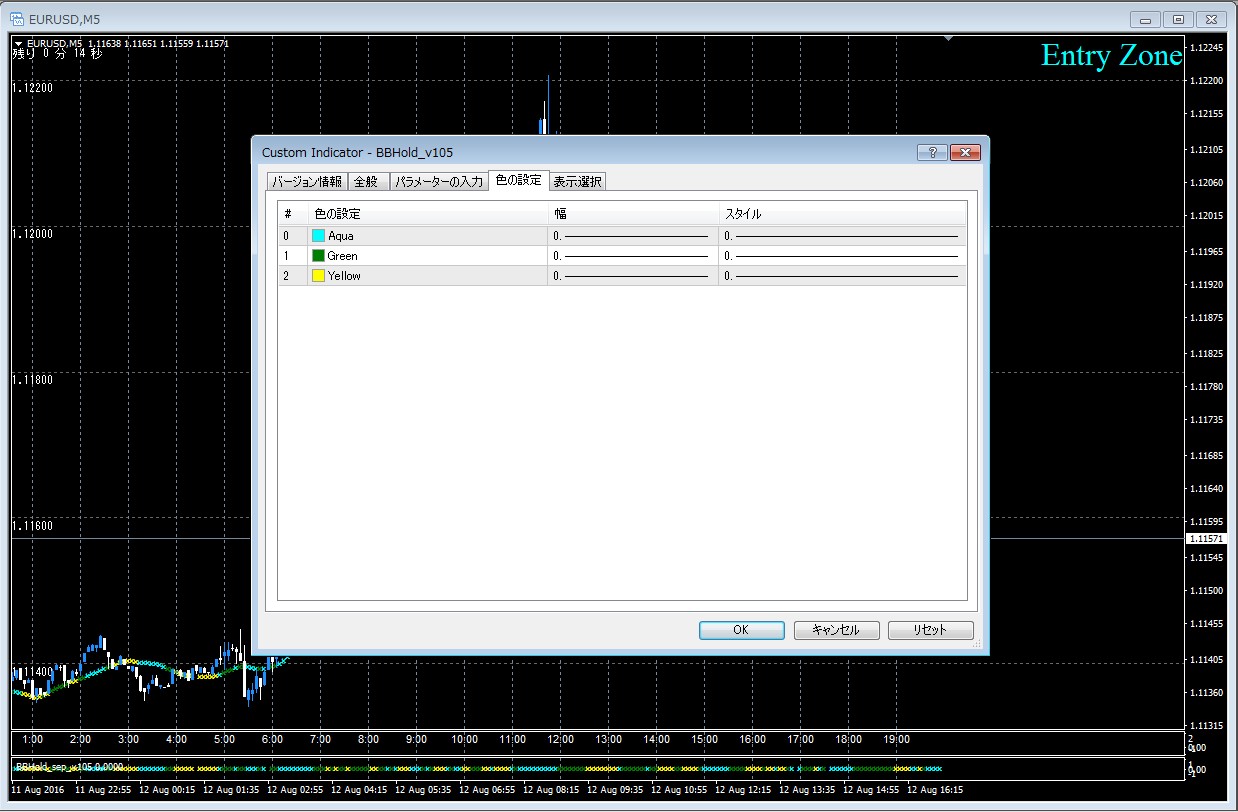The width and height of the screenshot is (1238, 812).
Task: Click the キャンセル button
Action: coord(836,630)
